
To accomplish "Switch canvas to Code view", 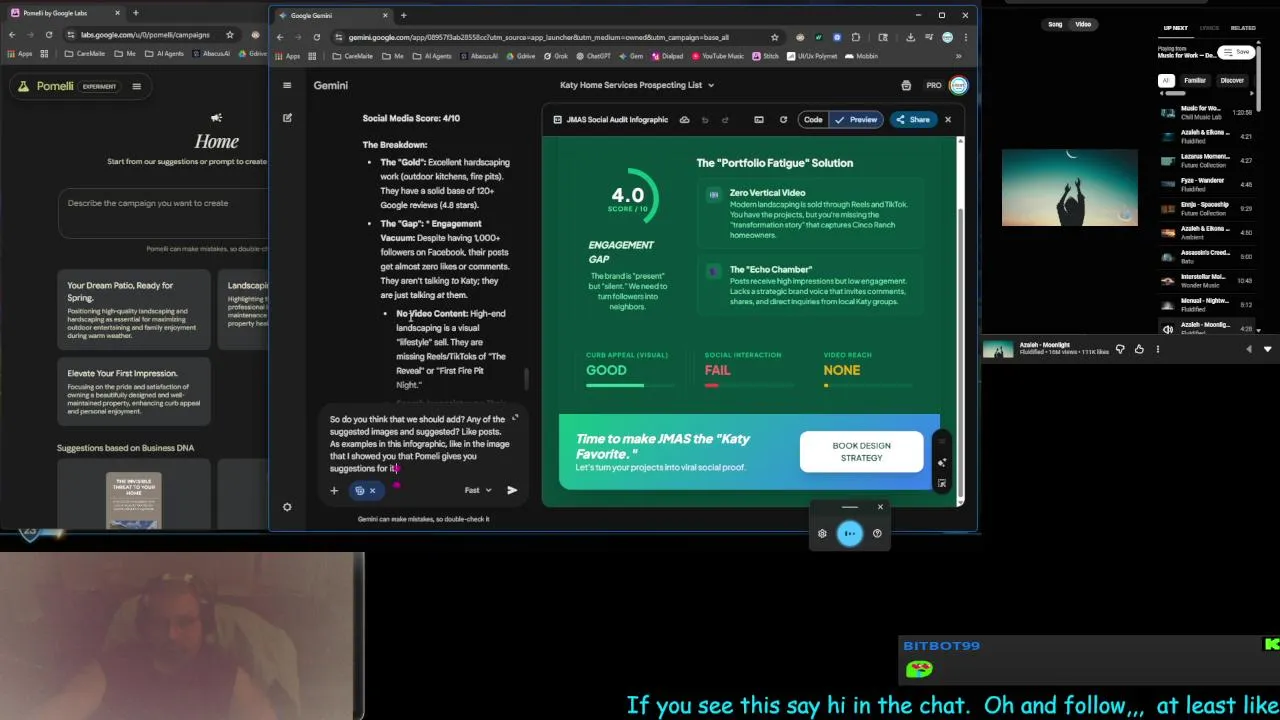I will pos(813,120).
